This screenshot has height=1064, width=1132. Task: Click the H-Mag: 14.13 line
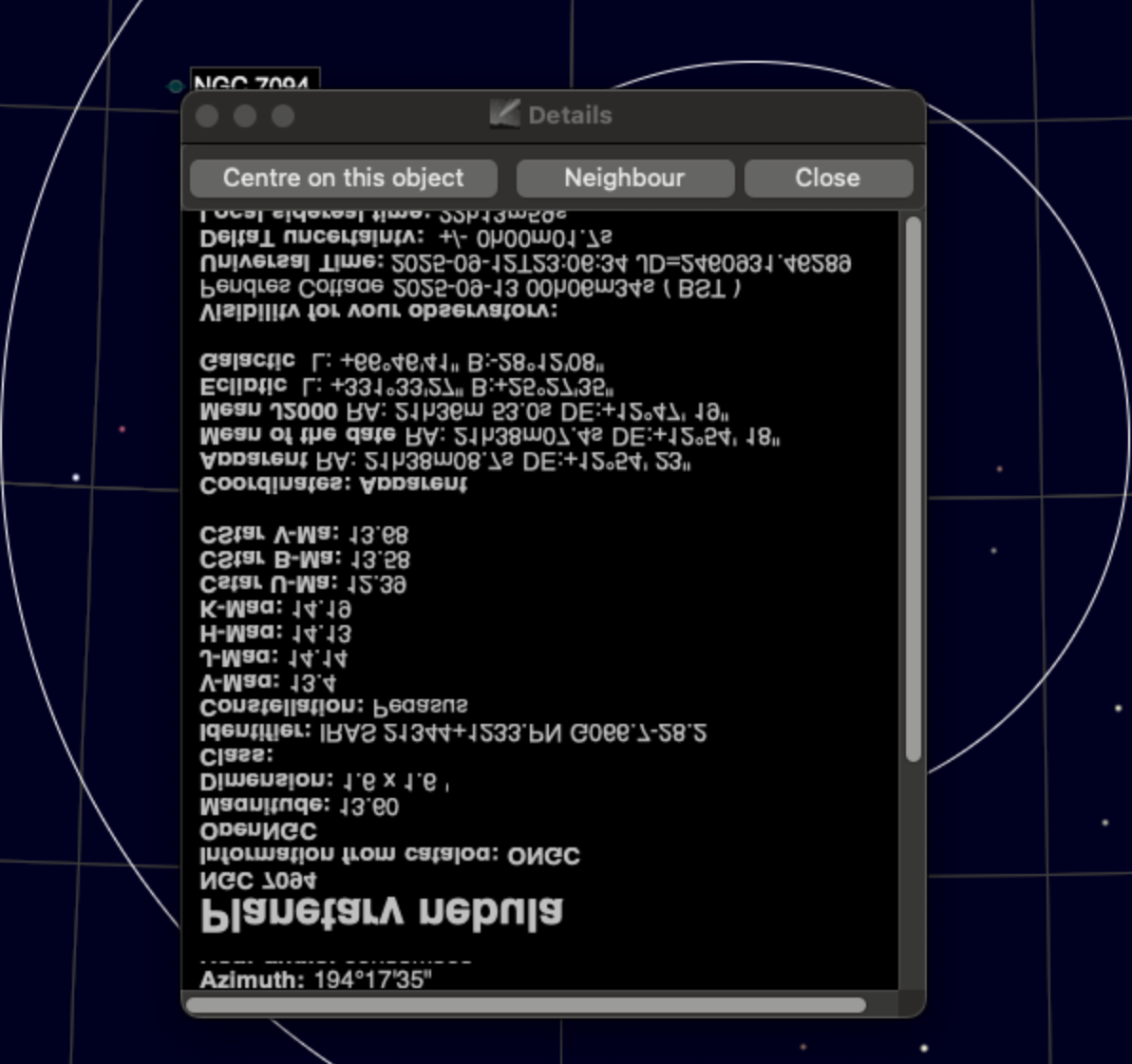275,634
